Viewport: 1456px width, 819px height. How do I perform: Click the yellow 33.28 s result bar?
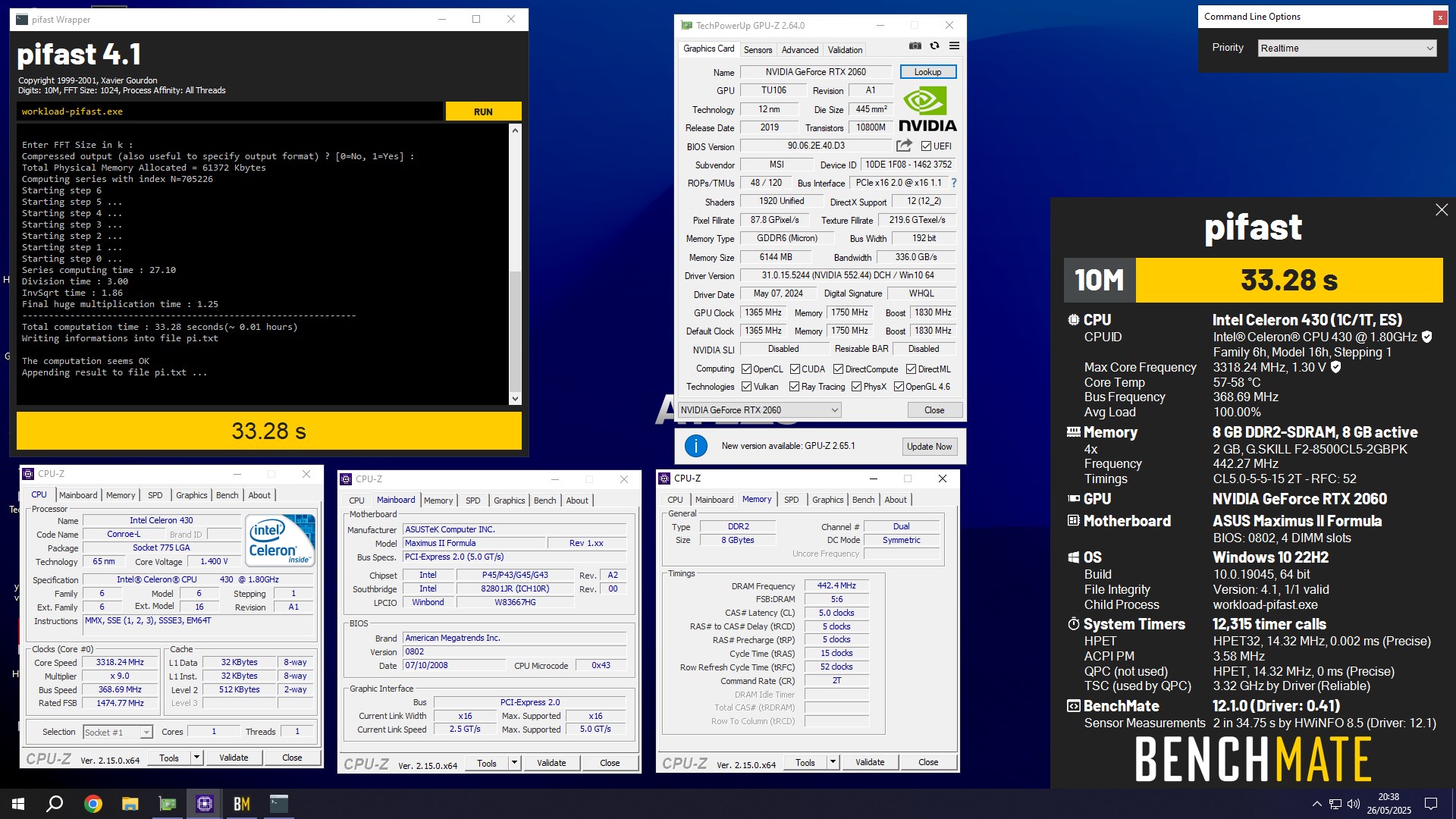(x=269, y=431)
